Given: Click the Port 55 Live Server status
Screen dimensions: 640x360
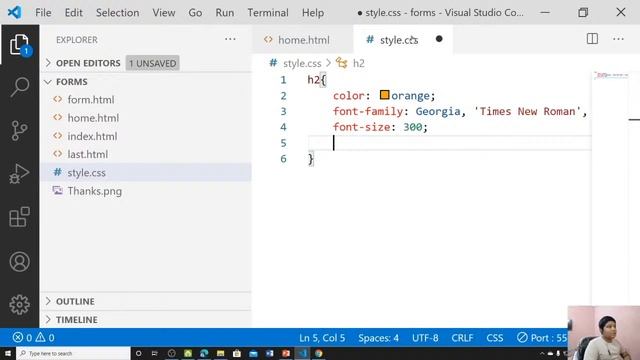Looking at the screenshot, I should [542, 338].
